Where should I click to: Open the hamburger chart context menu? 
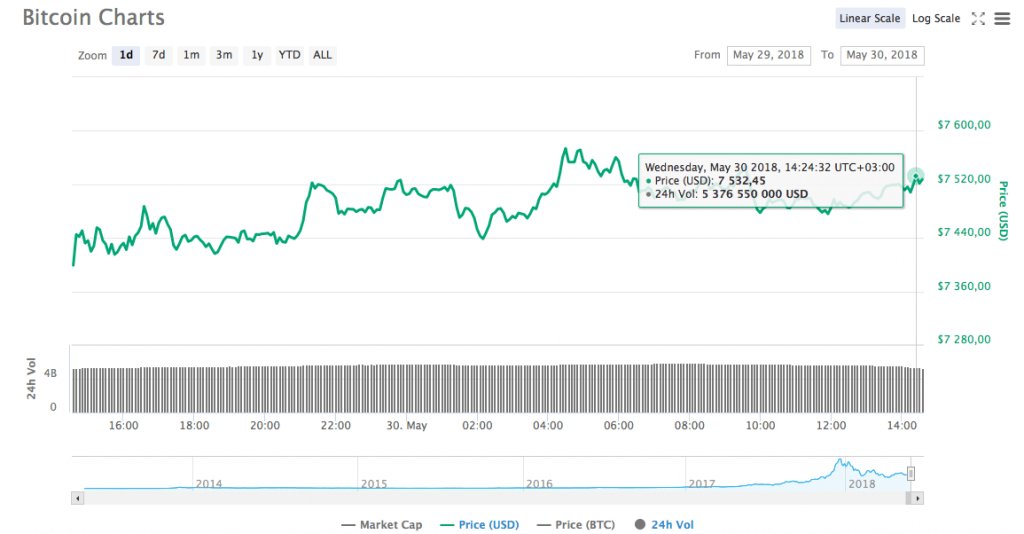click(1002, 18)
